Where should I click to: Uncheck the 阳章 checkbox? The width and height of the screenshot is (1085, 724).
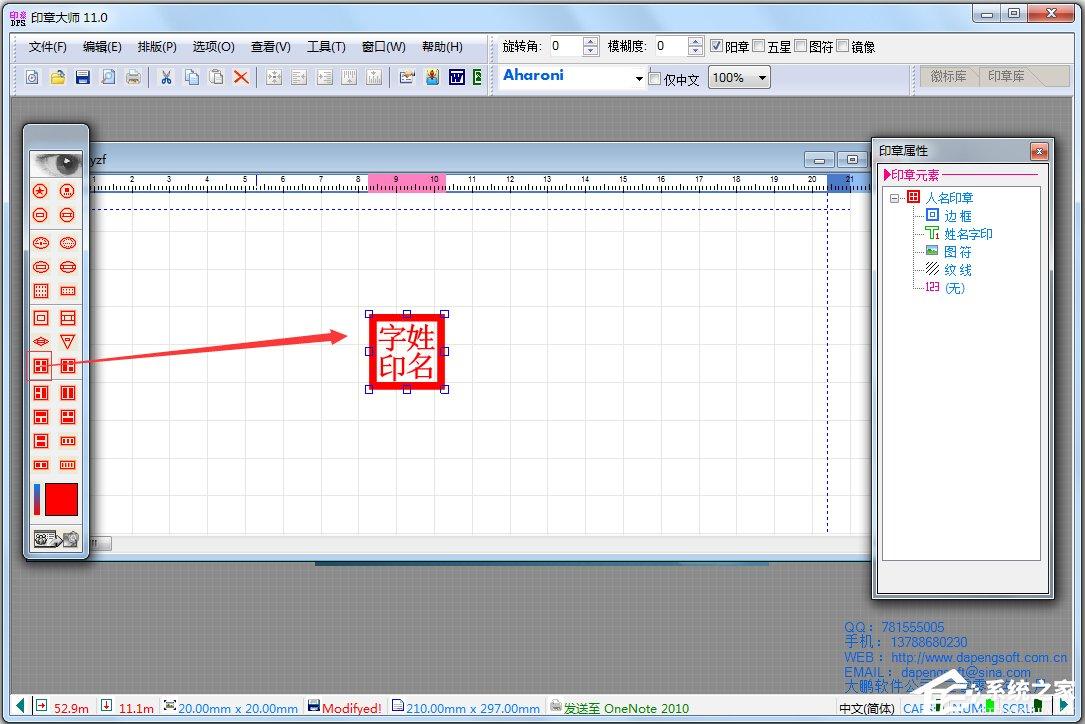tap(717, 46)
